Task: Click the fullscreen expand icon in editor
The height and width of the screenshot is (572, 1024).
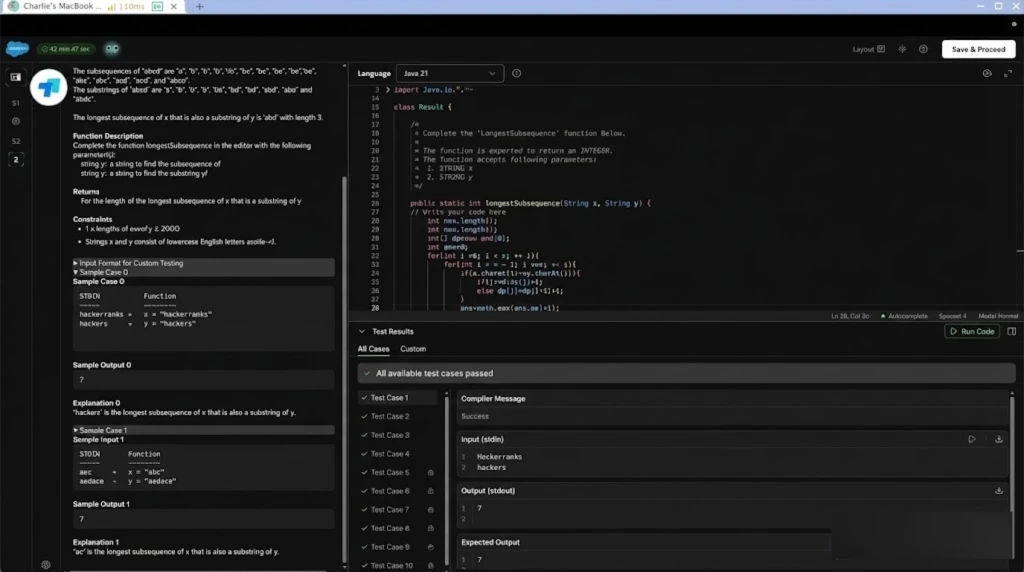Action: tap(1007, 73)
